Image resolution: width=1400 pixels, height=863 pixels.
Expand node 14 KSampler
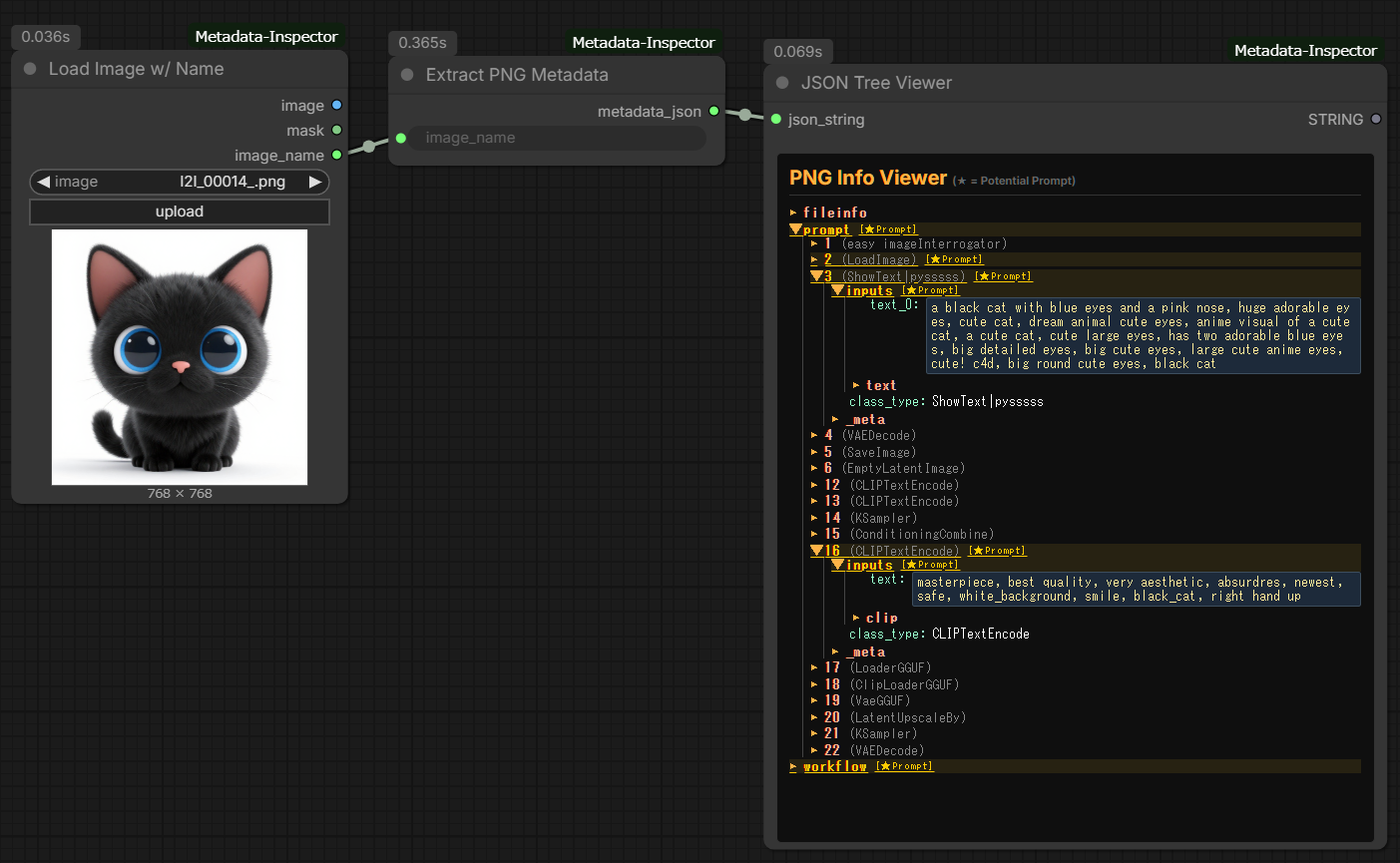(814, 518)
